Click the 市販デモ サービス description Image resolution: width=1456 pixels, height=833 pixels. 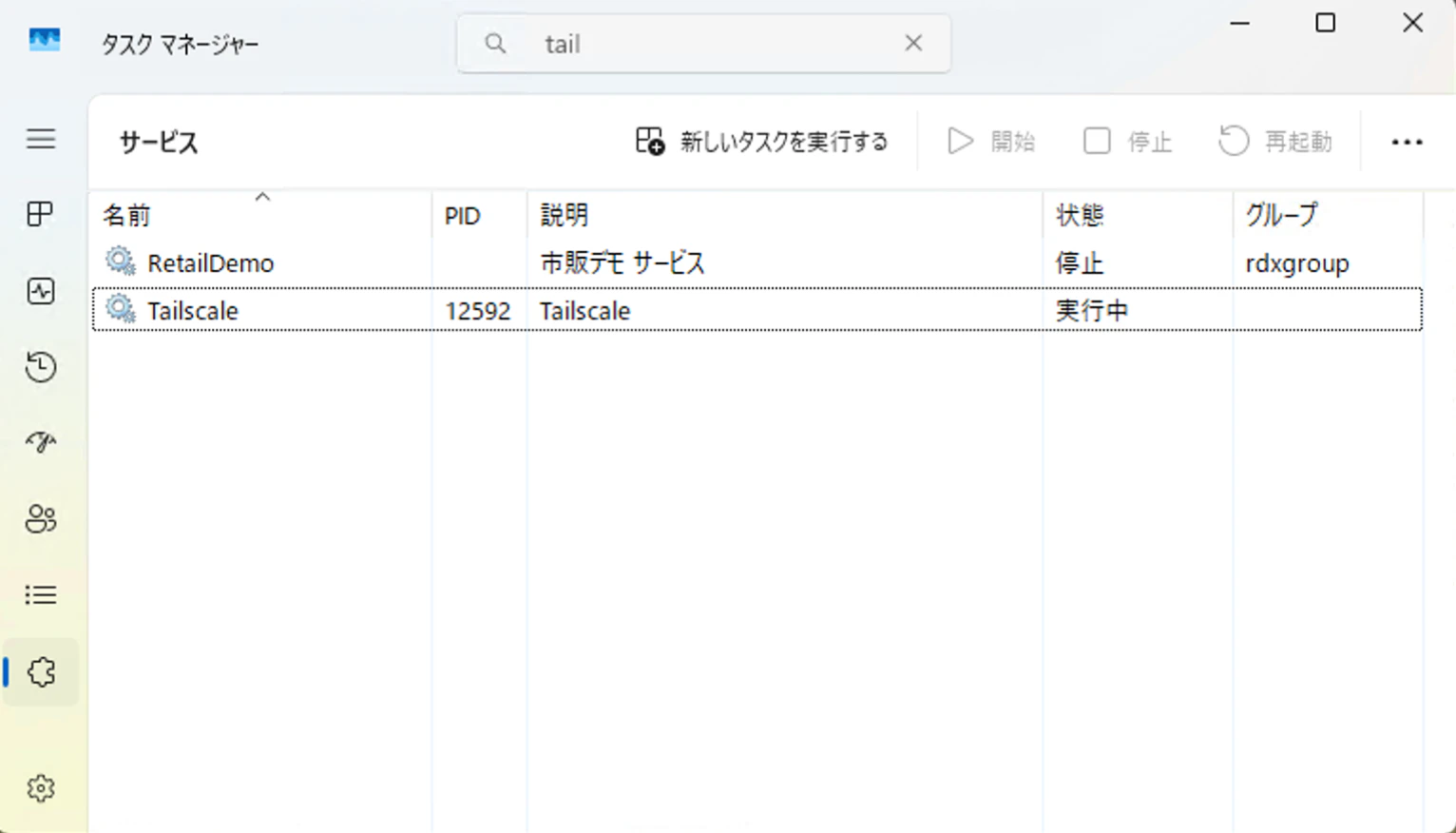click(x=623, y=263)
